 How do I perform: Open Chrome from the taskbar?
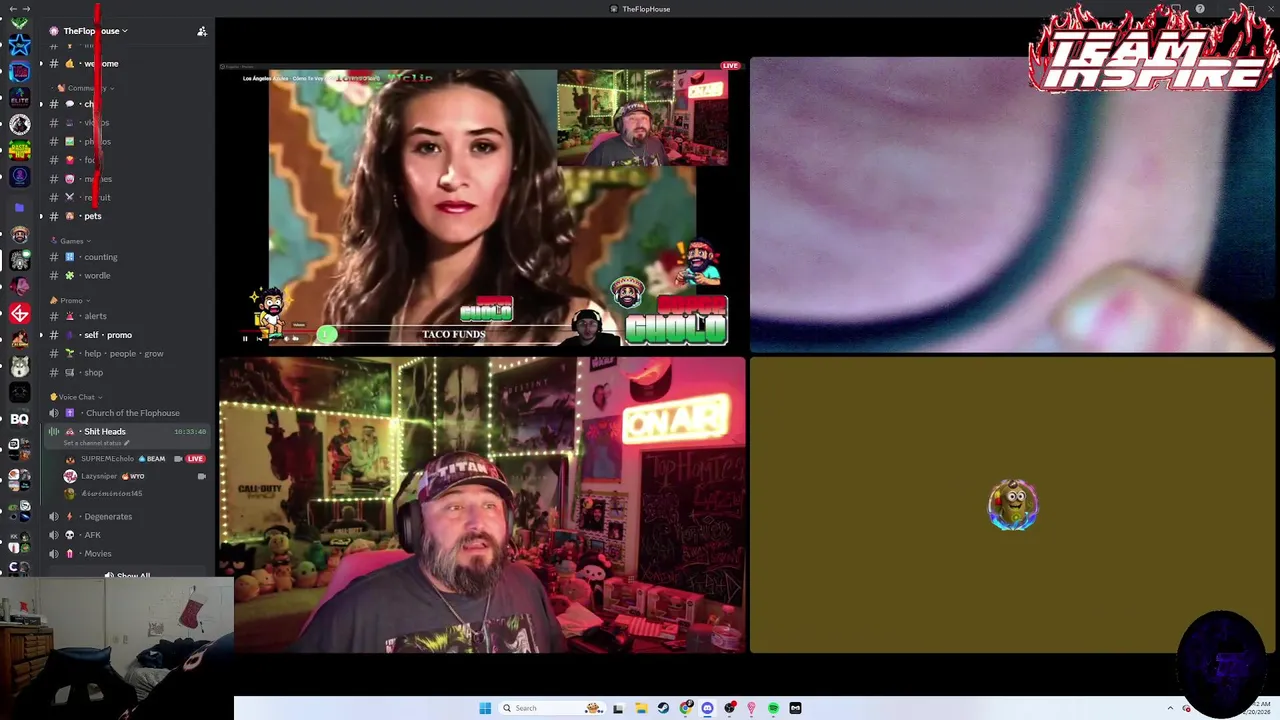[x=685, y=708]
